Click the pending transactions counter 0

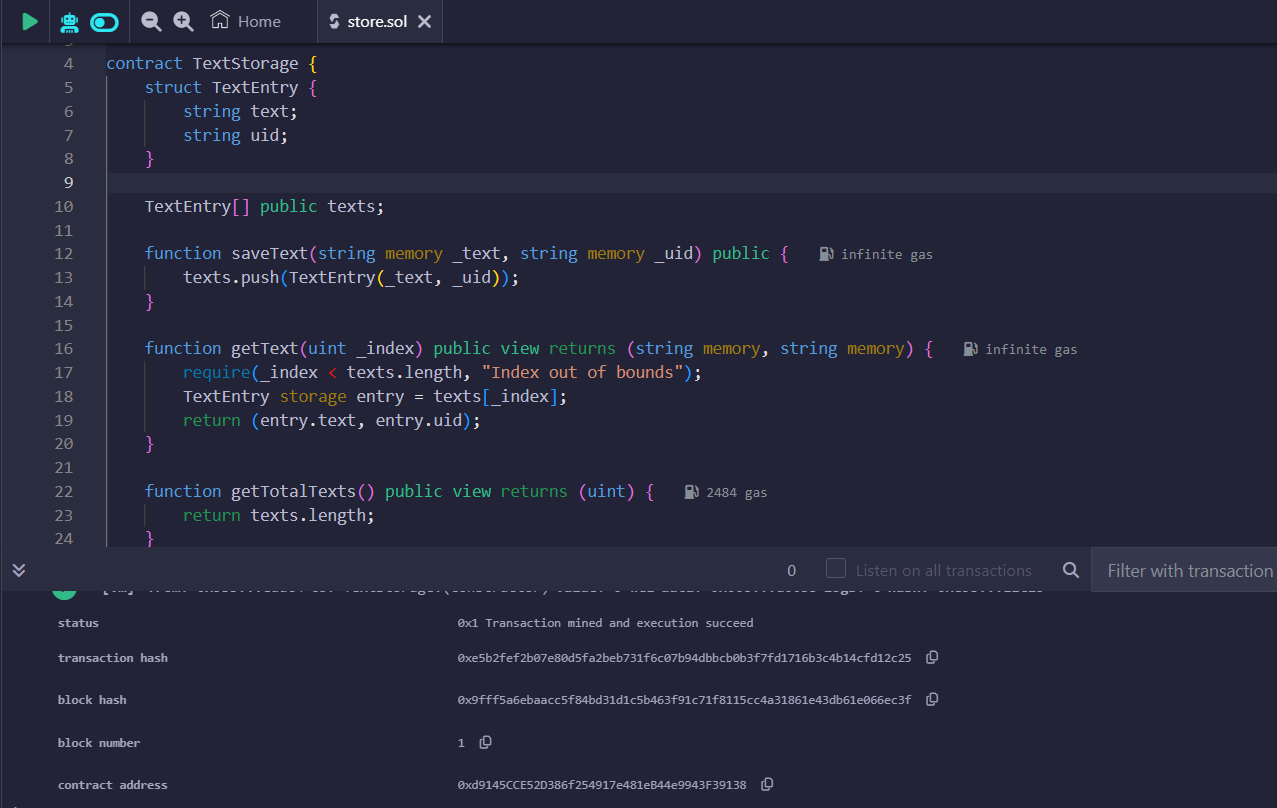tap(792, 570)
